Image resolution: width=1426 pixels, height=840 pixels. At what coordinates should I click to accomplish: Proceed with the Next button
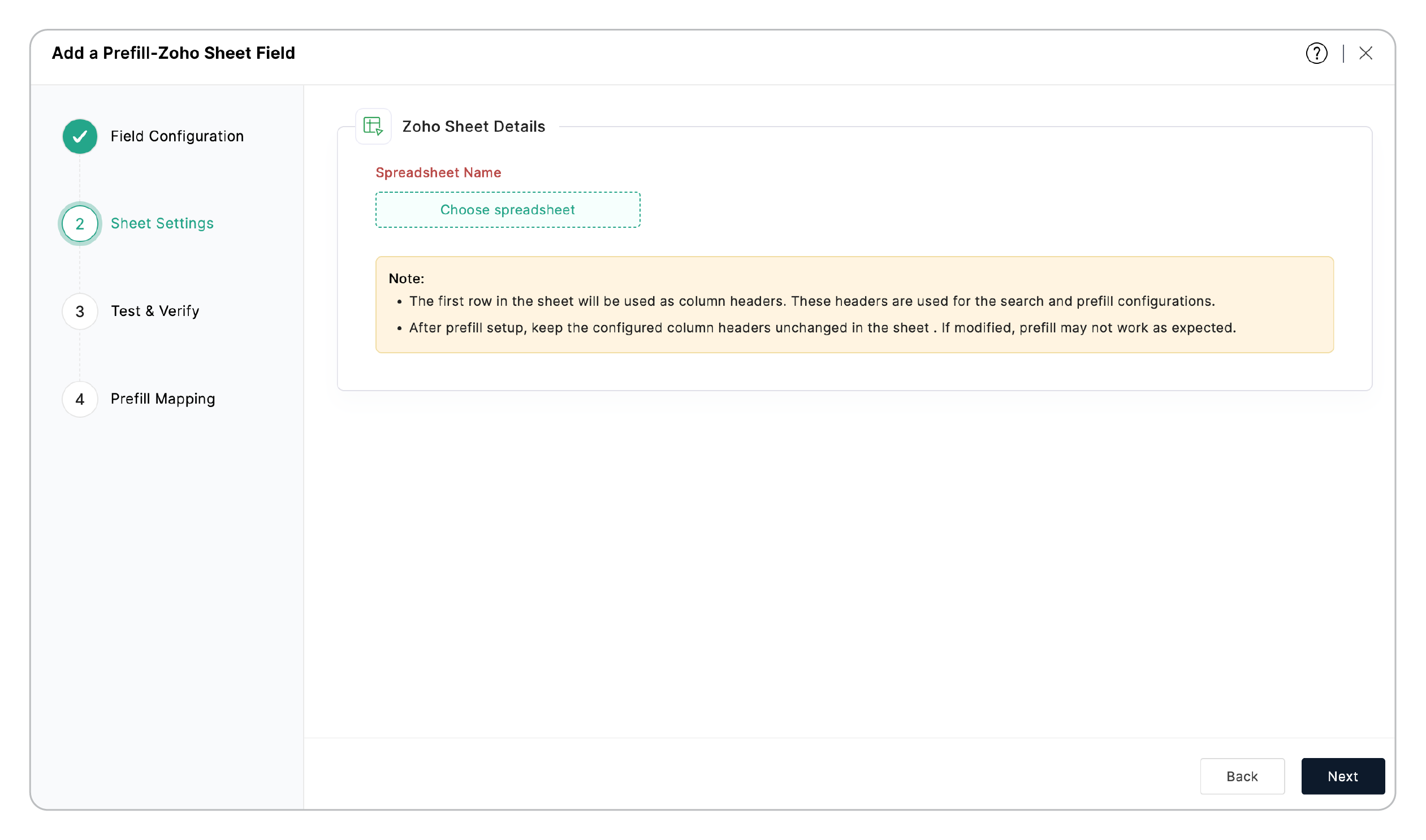[x=1343, y=776]
